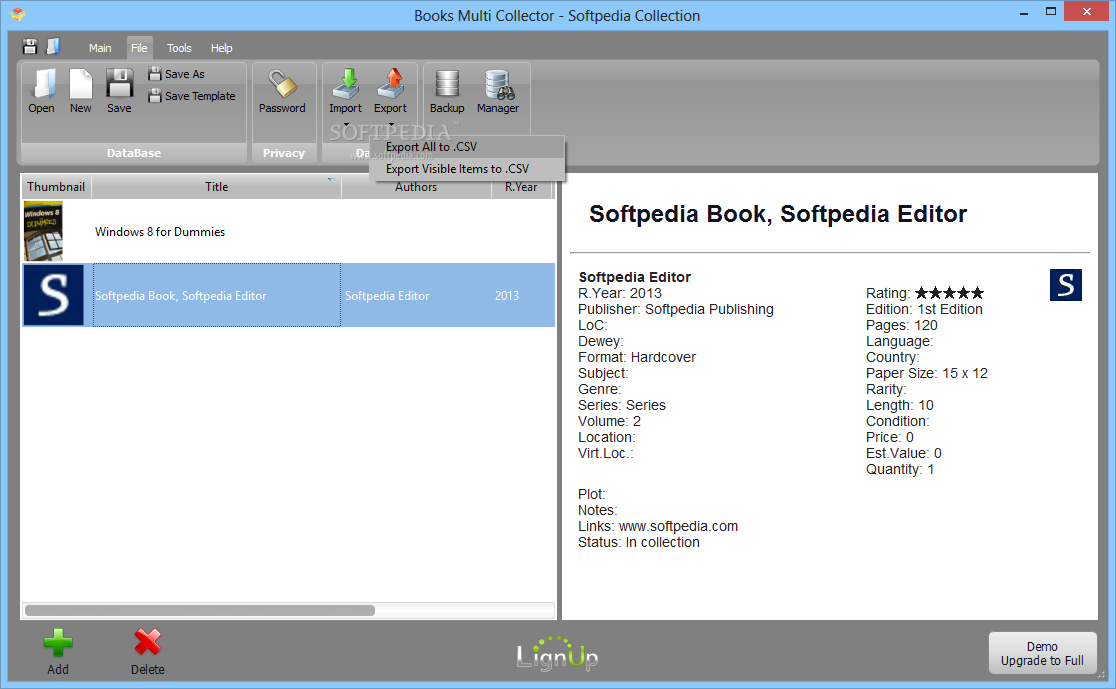Click the S cover image in details pane
1116x689 pixels.
click(x=1065, y=285)
